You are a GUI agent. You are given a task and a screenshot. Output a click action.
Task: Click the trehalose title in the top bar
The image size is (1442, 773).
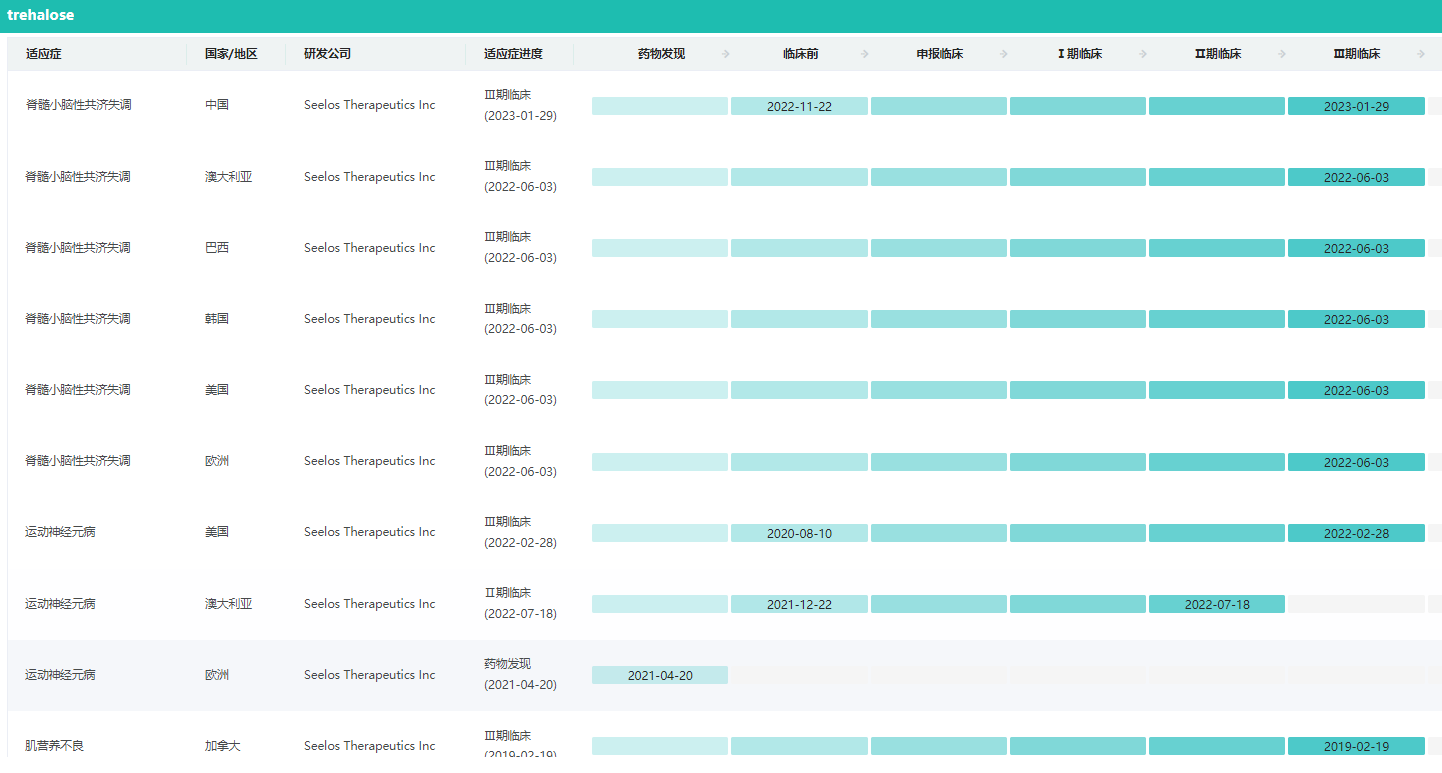[41, 16]
